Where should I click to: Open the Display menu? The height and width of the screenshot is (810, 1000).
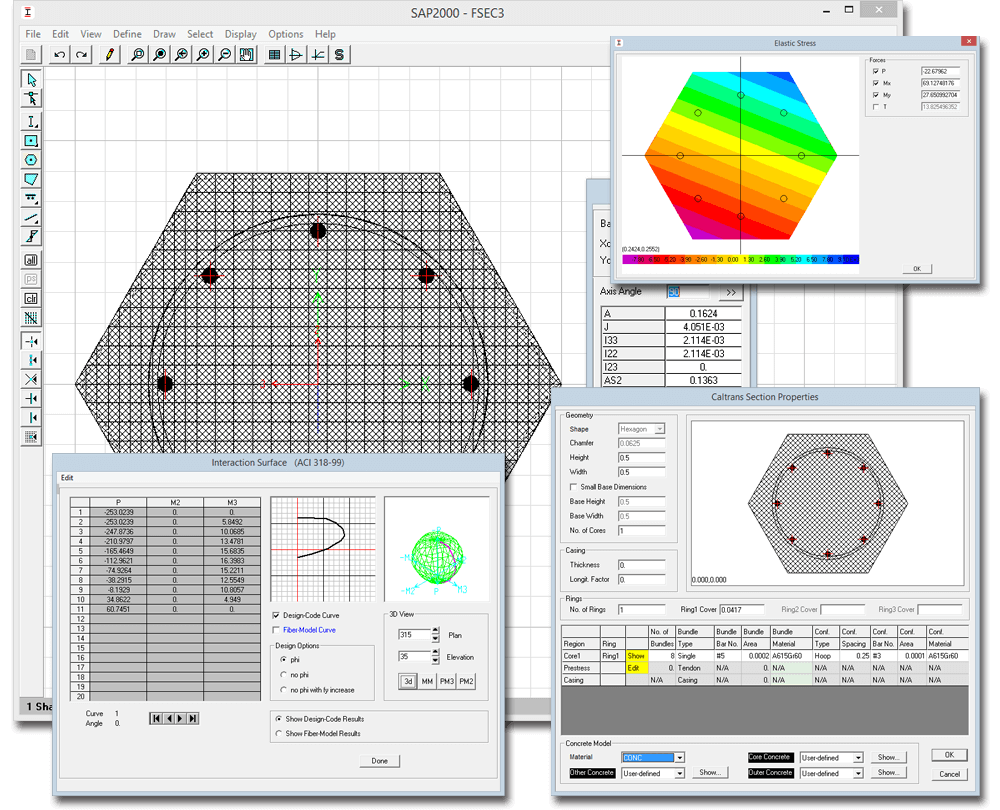240,34
